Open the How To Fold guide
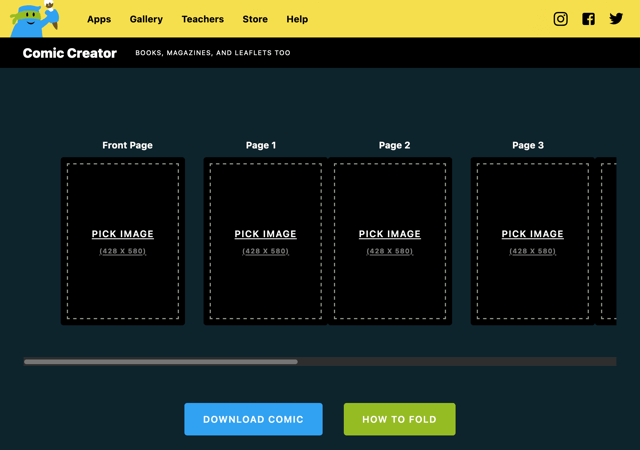640x450 pixels. click(400, 419)
